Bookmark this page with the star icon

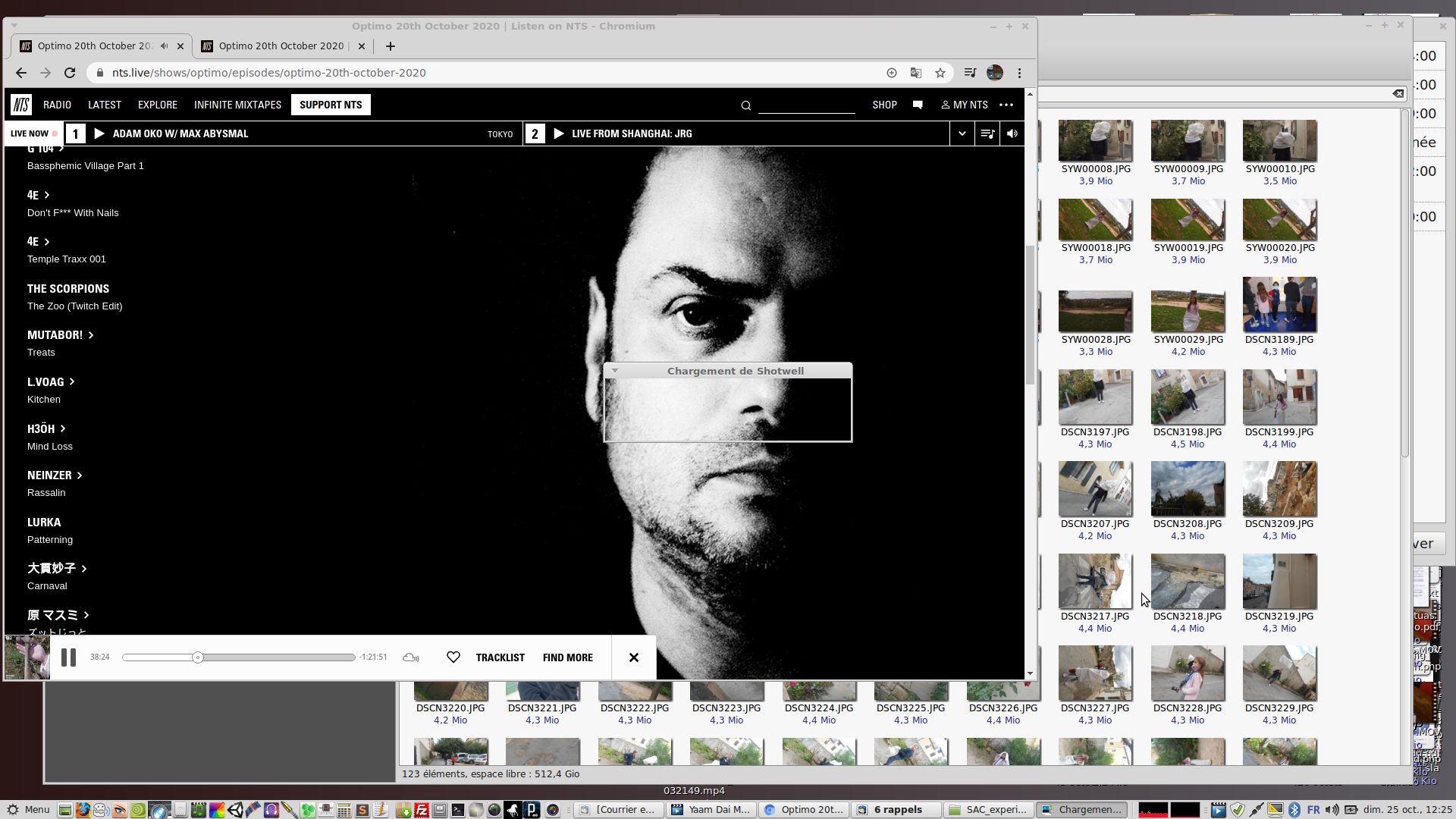point(940,73)
